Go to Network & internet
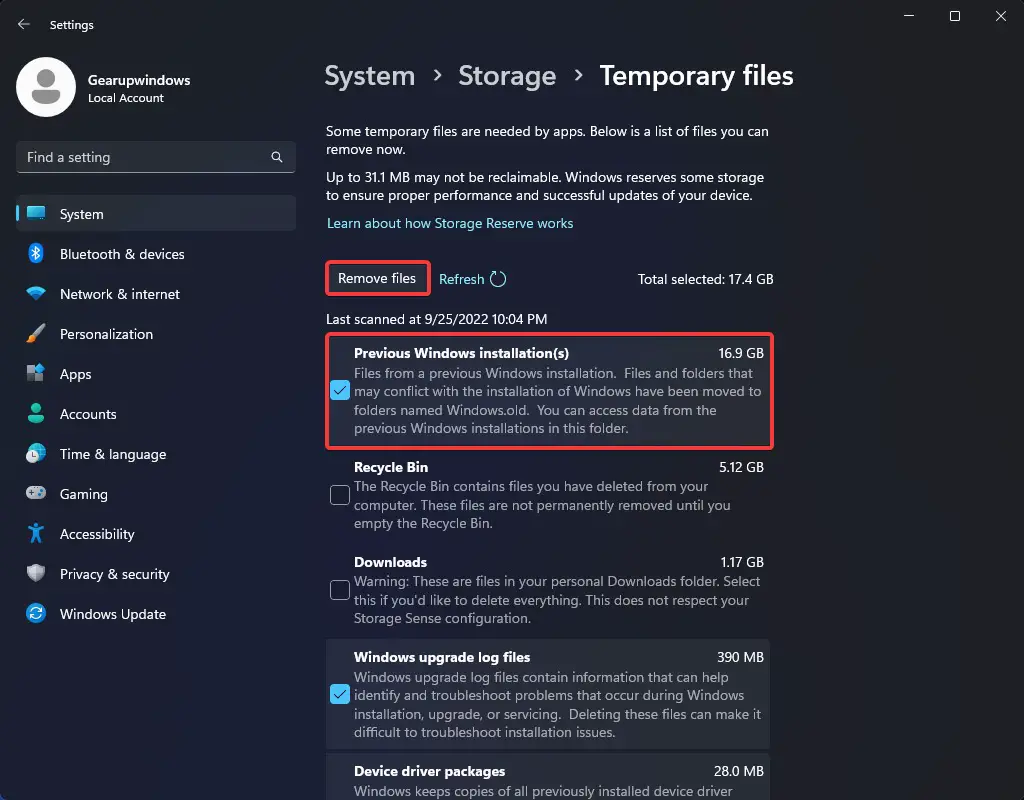The height and width of the screenshot is (800, 1024). tap(120, 294)
